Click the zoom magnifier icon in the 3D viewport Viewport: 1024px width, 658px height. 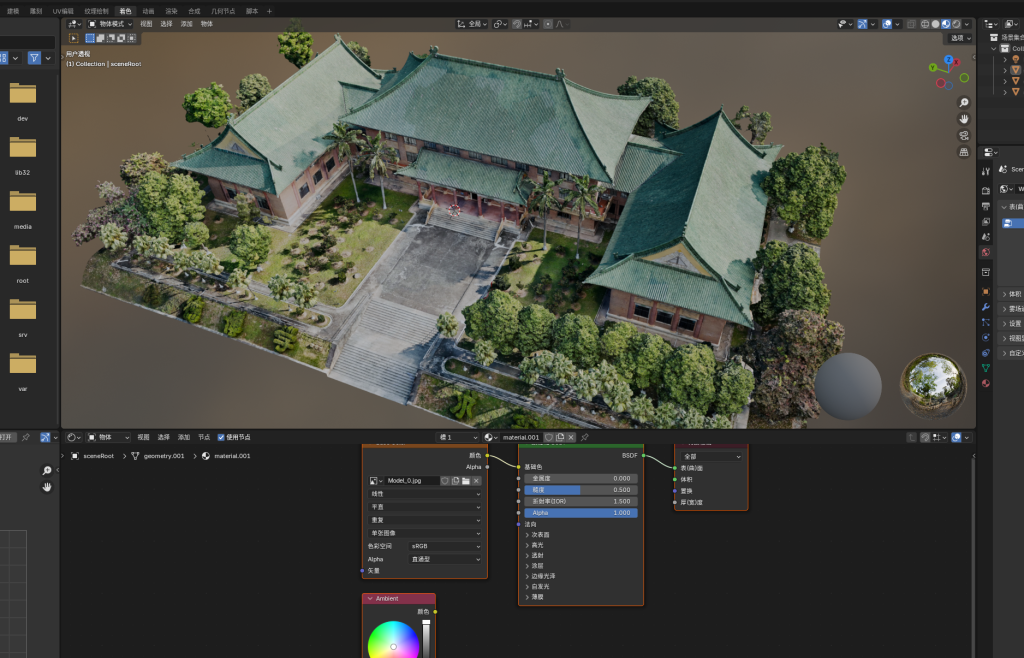tap(963, 103)
